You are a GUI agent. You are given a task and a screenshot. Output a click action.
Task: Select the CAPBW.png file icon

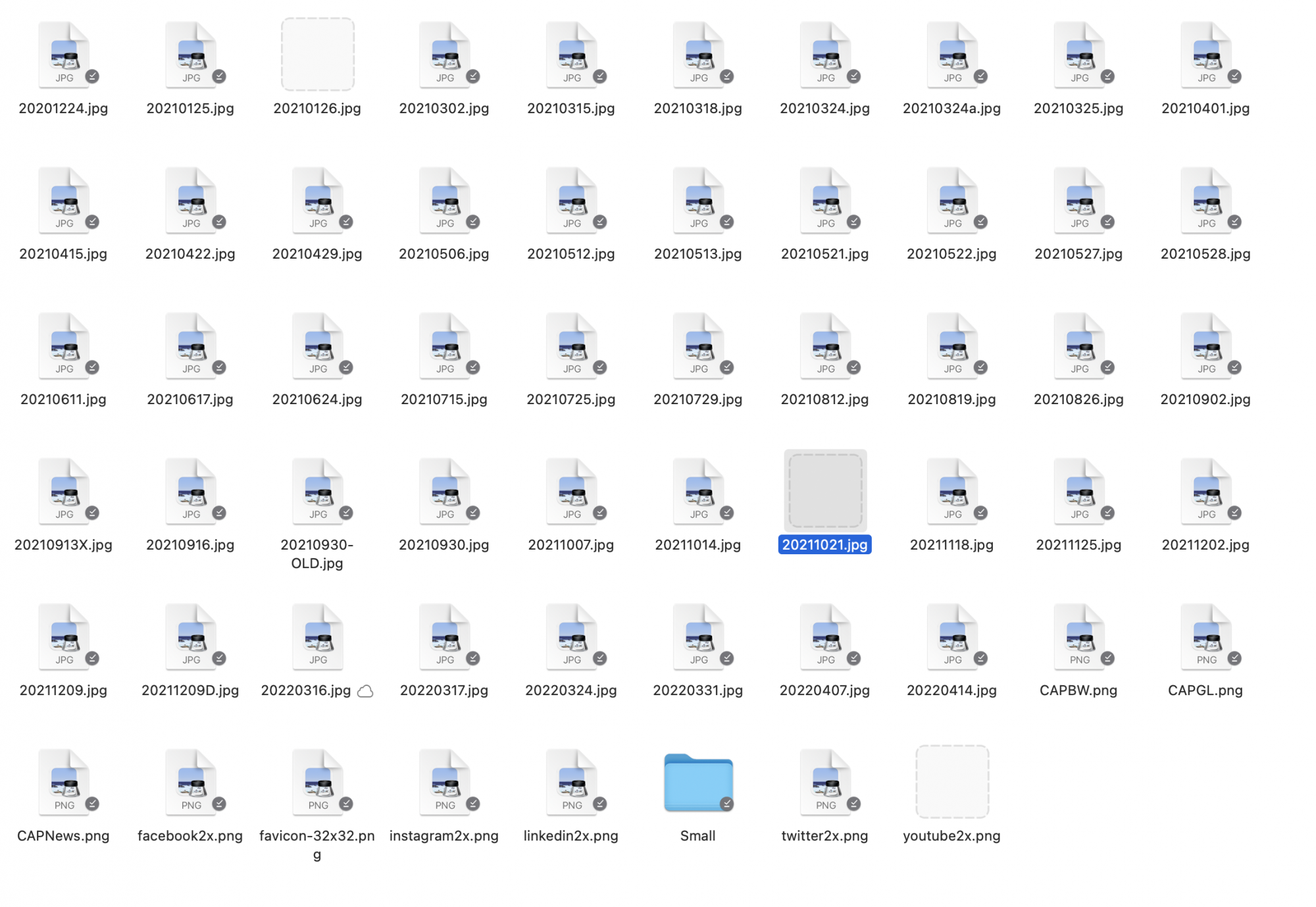(x=1078, y=637)
